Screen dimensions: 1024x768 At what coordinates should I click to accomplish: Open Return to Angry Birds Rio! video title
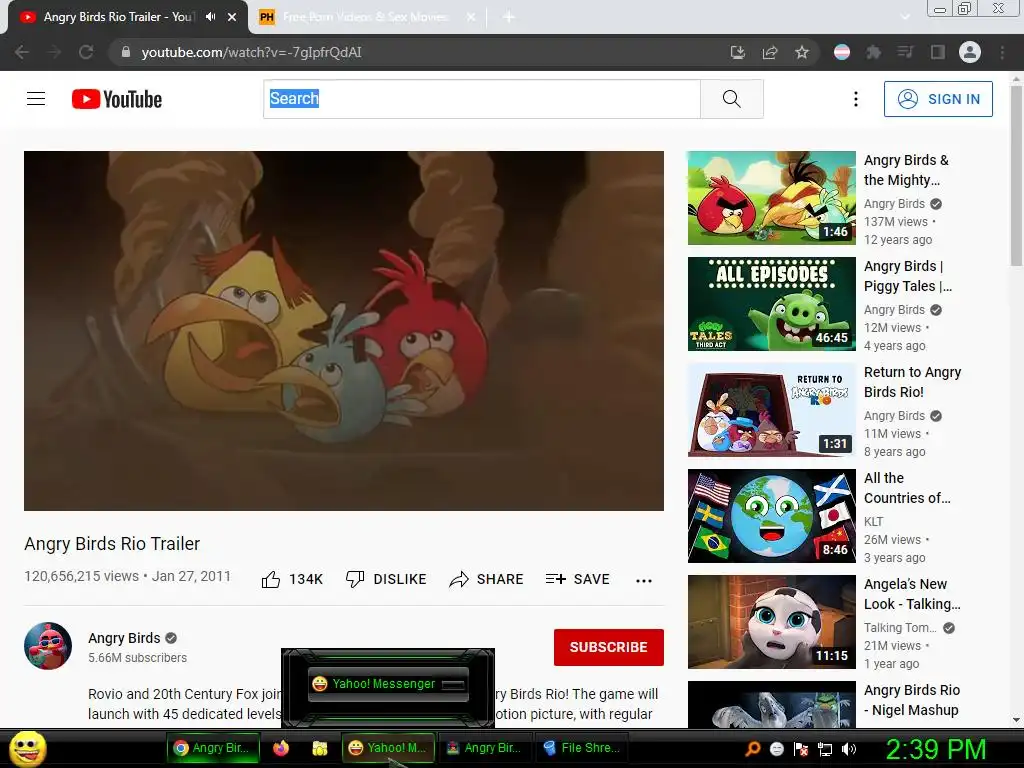(x=912, y=382)
